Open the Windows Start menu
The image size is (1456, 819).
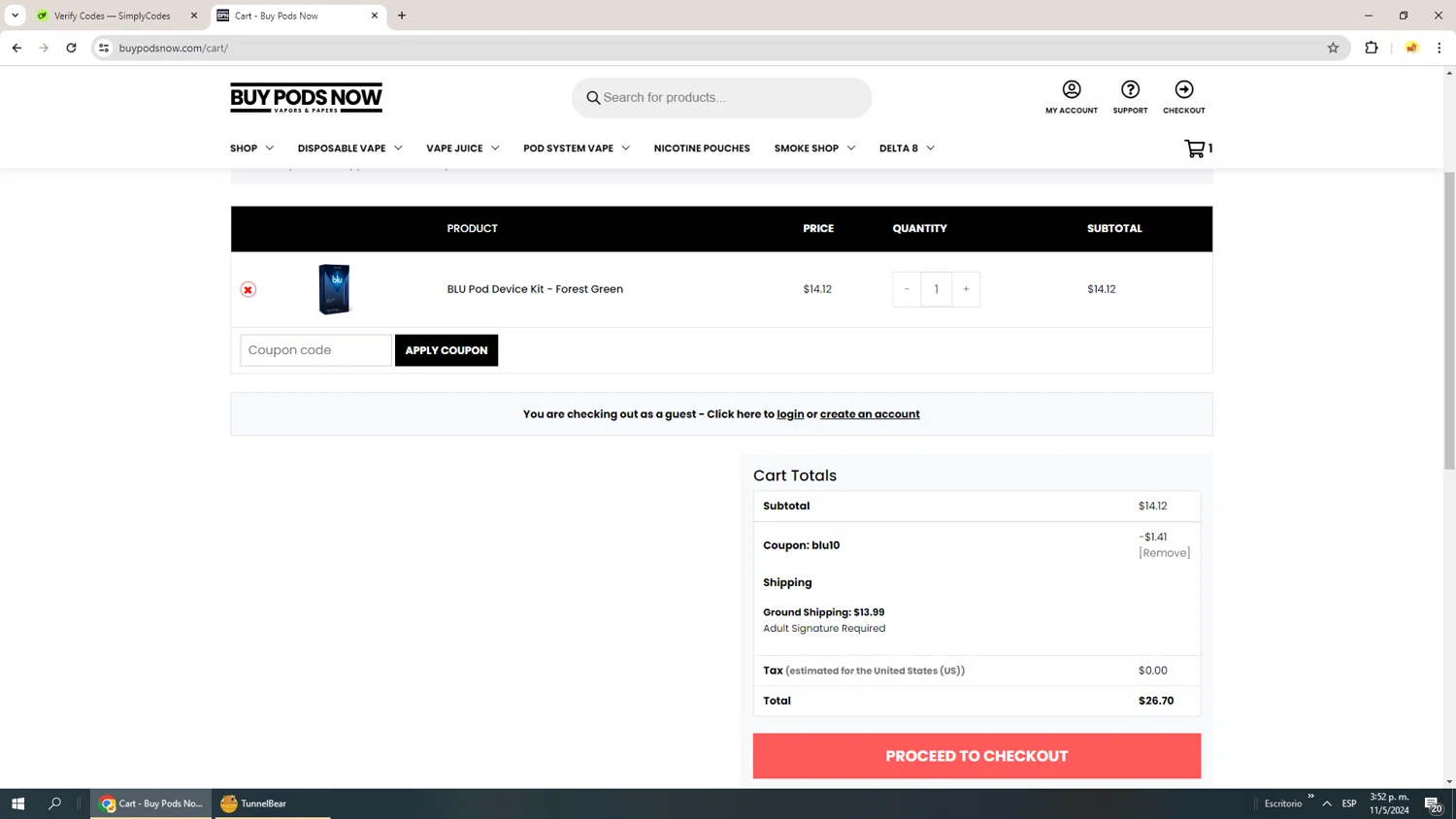tap(17, 803)
